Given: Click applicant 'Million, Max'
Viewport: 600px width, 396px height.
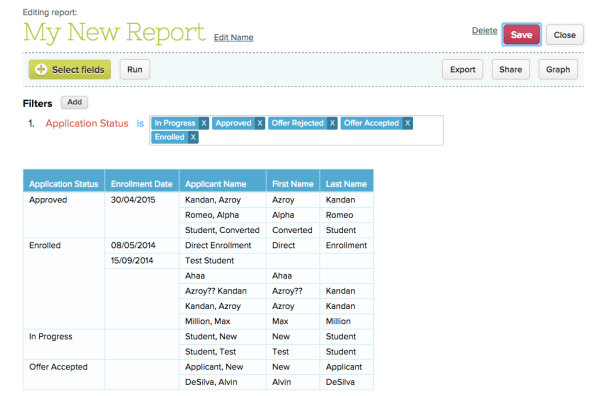Looking at the screenshot, I should (x=208, y=321).
